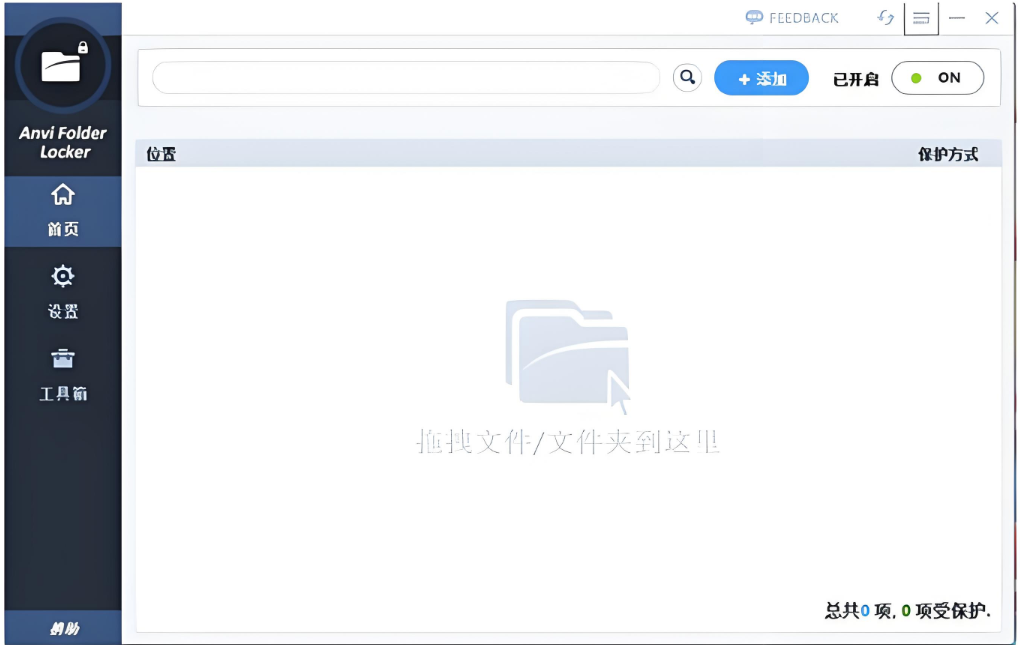
Task: Click the refresh icon near the top right
Action: [x=884, y=18]
